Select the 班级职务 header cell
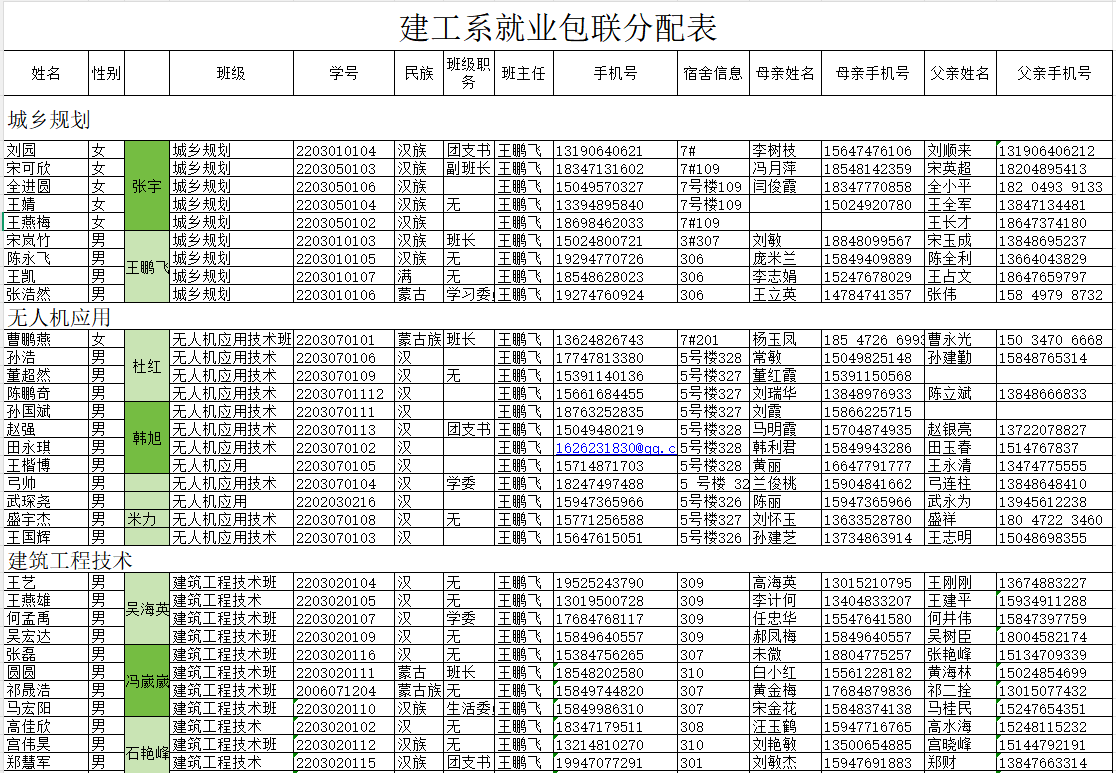The image size is (1116, 773). tap(468, 73)
